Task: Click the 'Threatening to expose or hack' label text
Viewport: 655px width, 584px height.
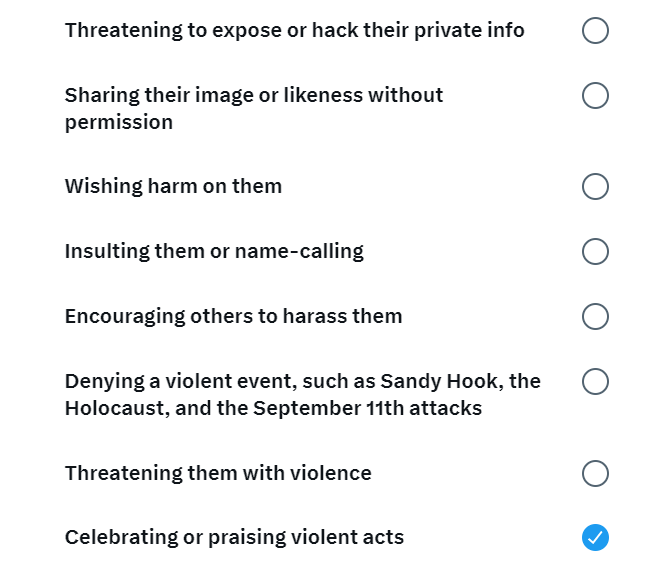Action: coord(294,30)
